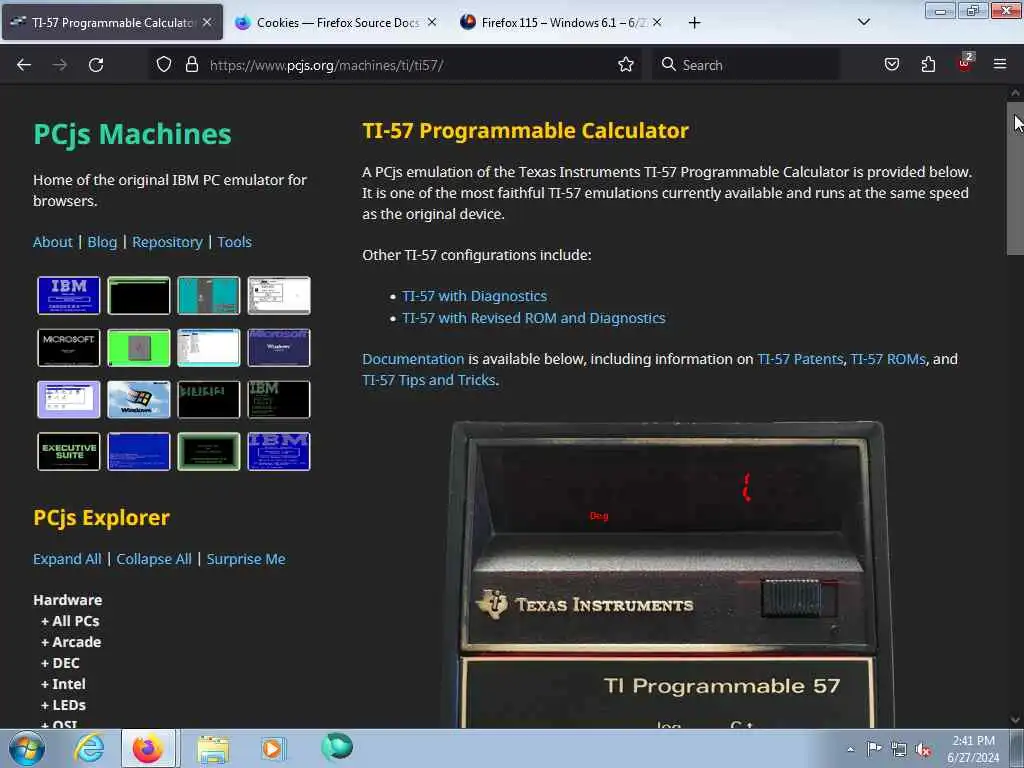This screenshot has height=768, width=1024.
Task: Open TI-57 Tips and Tricks link
Action: [x=429, y=380]
